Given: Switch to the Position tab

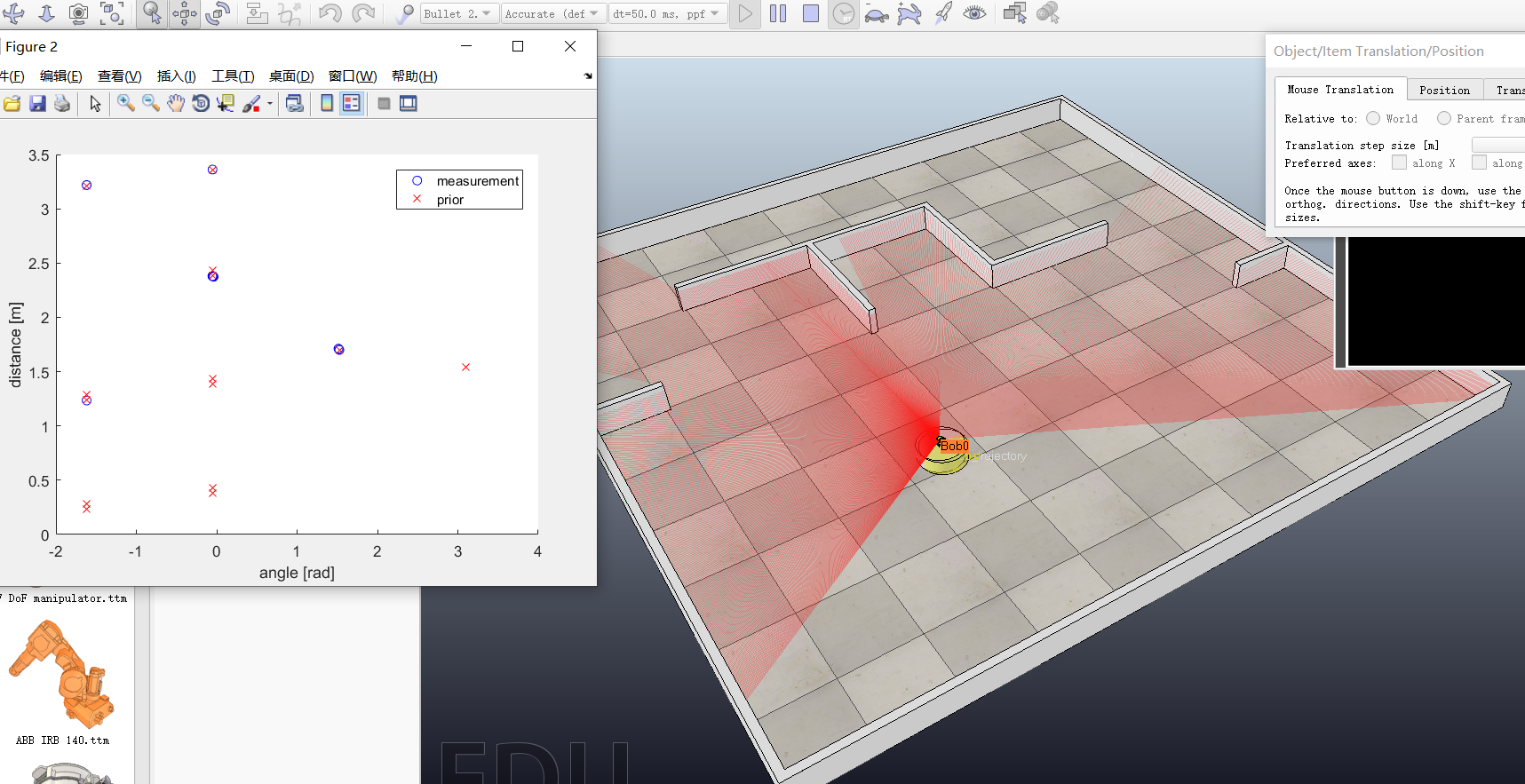Looking at the screenshot, I should click(1444, 91).
